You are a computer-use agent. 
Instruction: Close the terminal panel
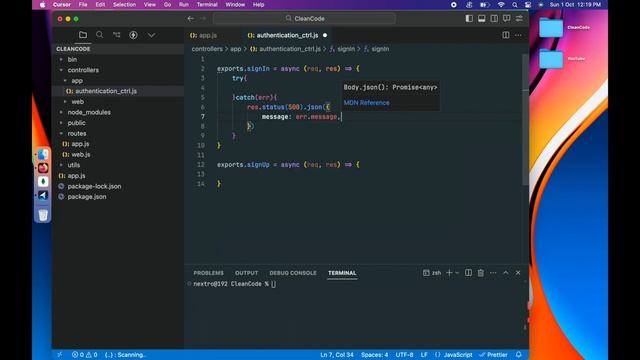518,273
